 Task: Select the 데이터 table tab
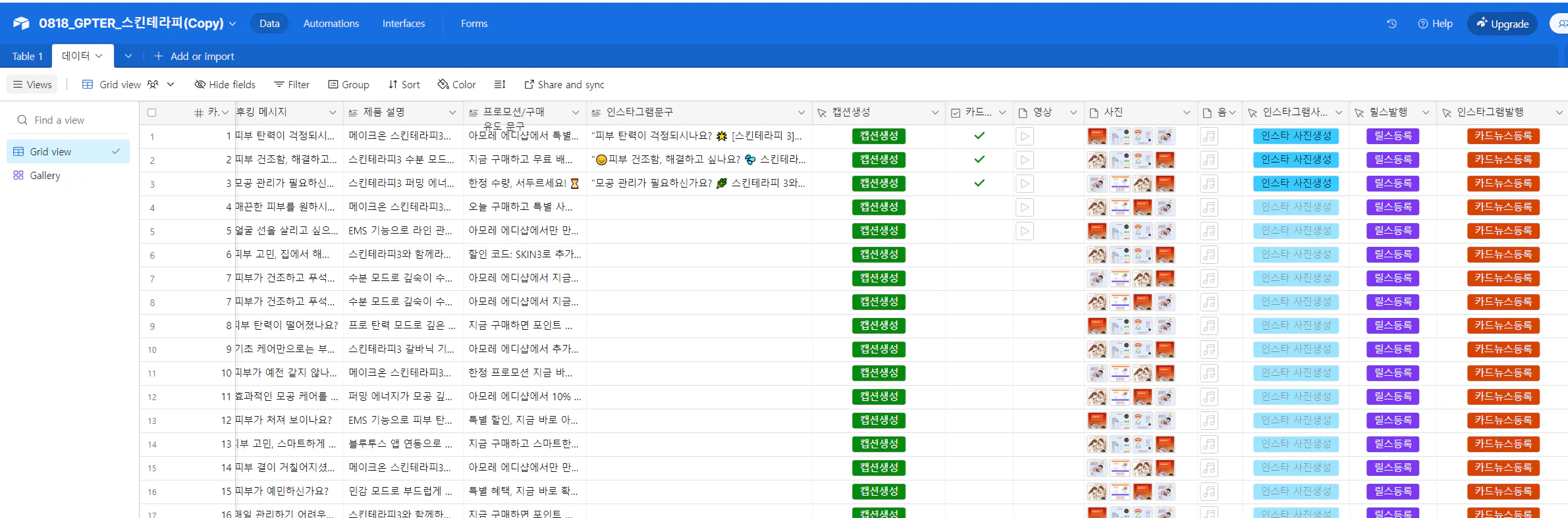[82, 56]
